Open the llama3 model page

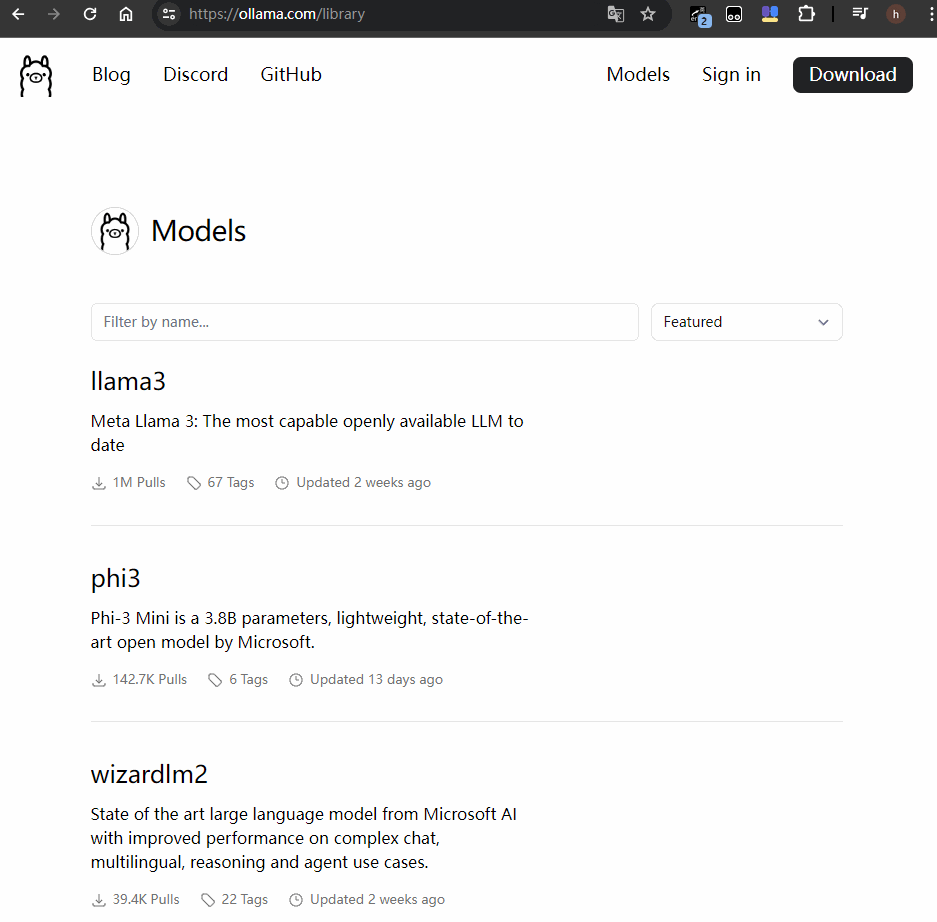point(128,381)
